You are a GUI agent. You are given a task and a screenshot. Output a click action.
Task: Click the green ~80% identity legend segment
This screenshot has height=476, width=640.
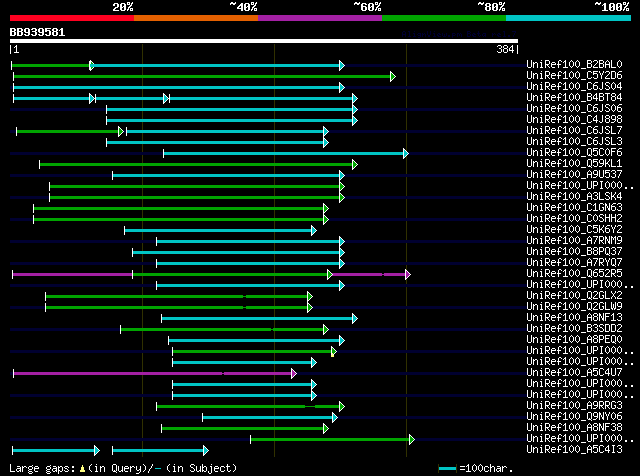[444, 18]
